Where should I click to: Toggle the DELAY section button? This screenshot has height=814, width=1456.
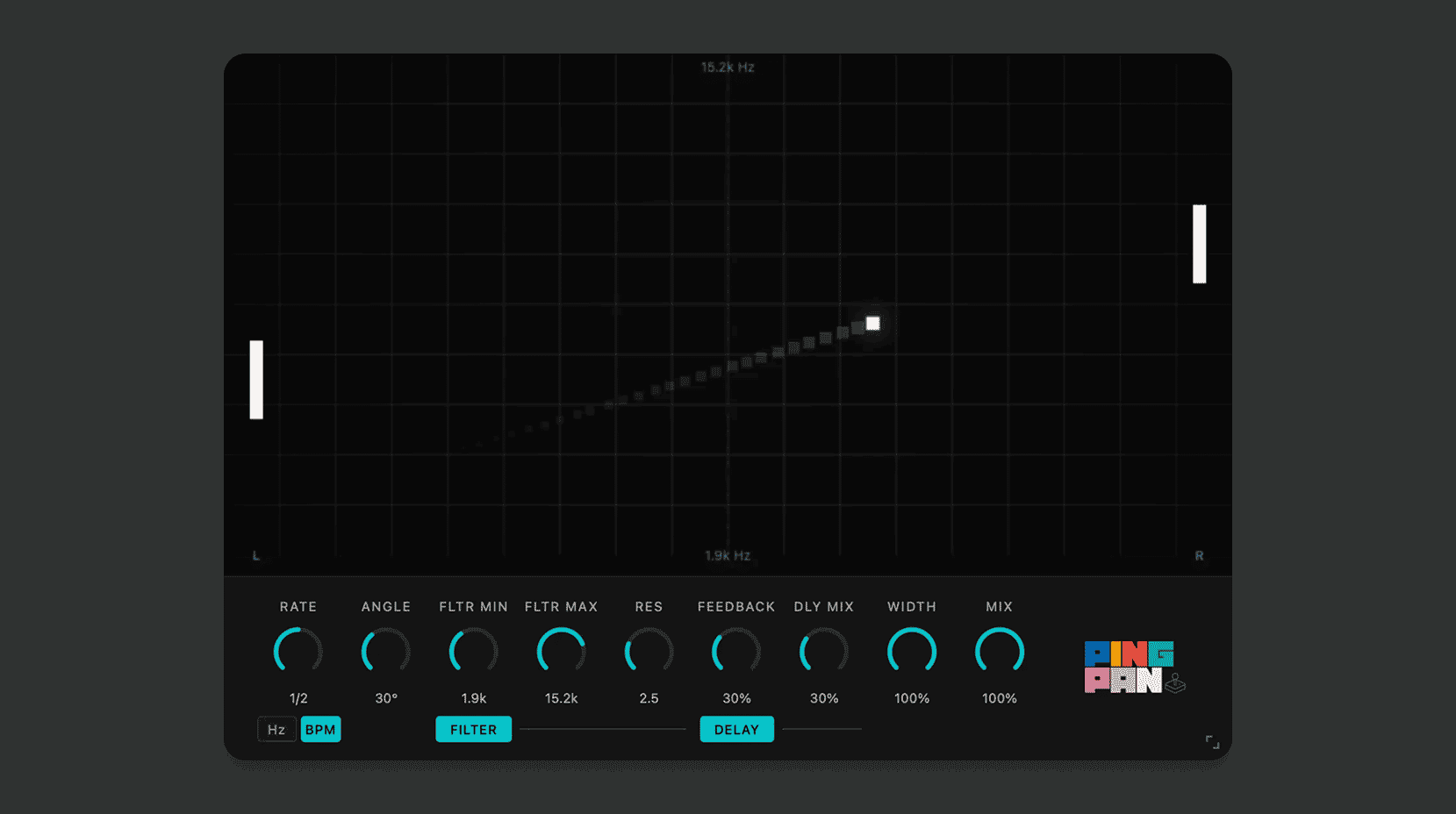pyautogui.click(x=736, y=730)
